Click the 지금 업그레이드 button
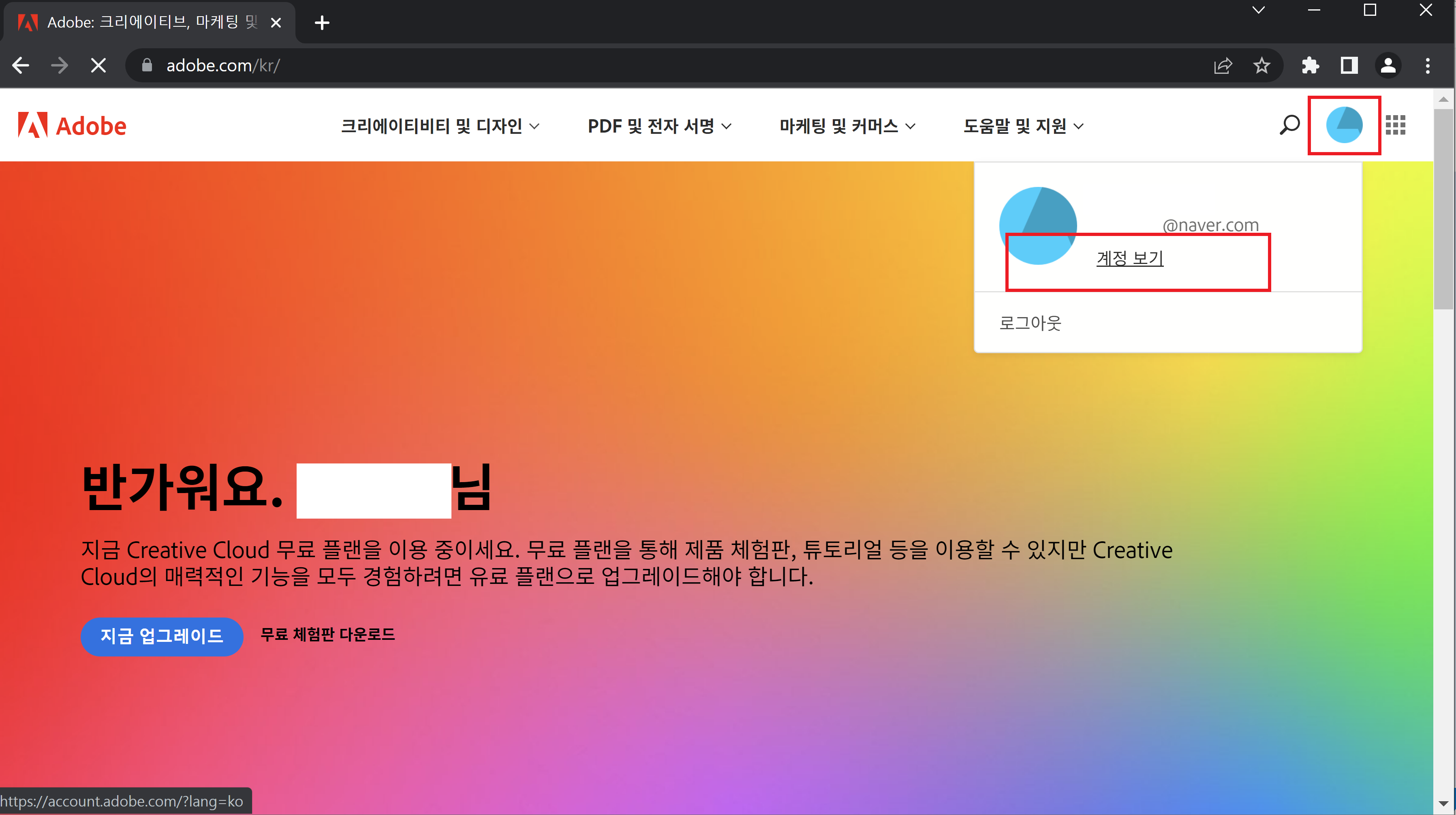 coord(162,636)
